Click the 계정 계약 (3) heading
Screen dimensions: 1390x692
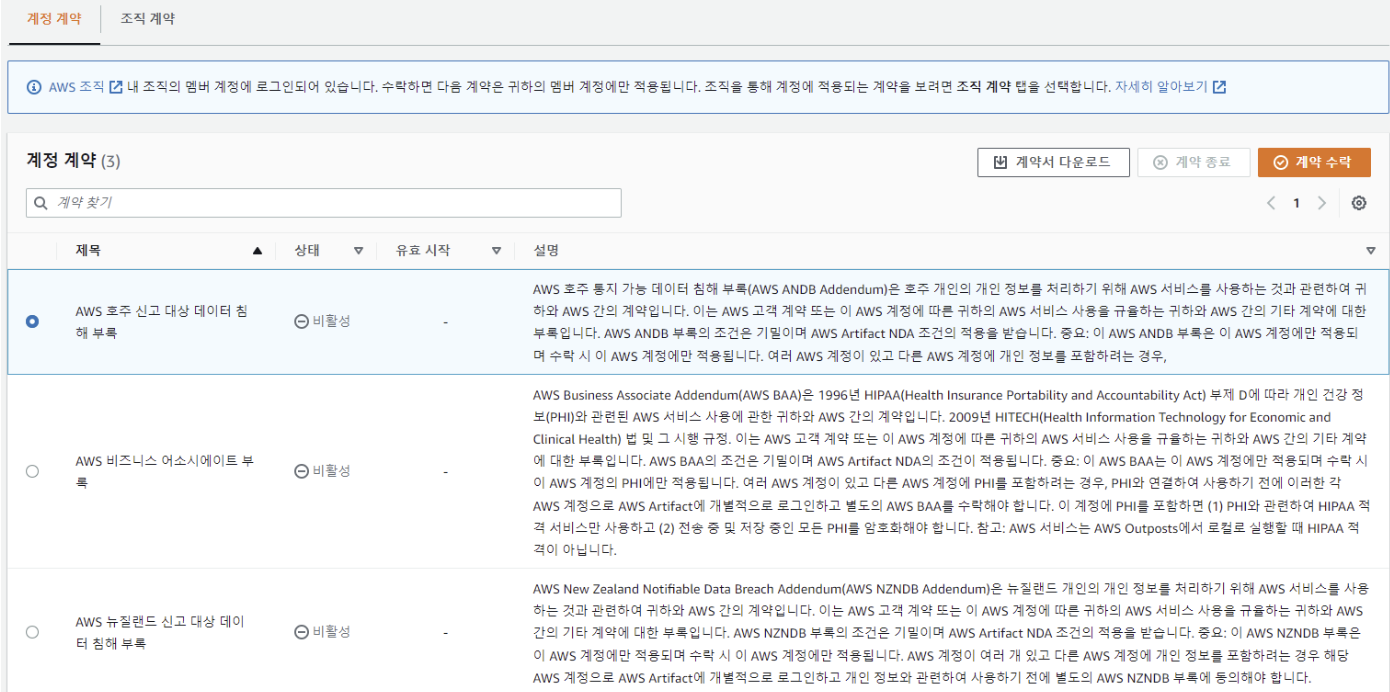(73, 161)
